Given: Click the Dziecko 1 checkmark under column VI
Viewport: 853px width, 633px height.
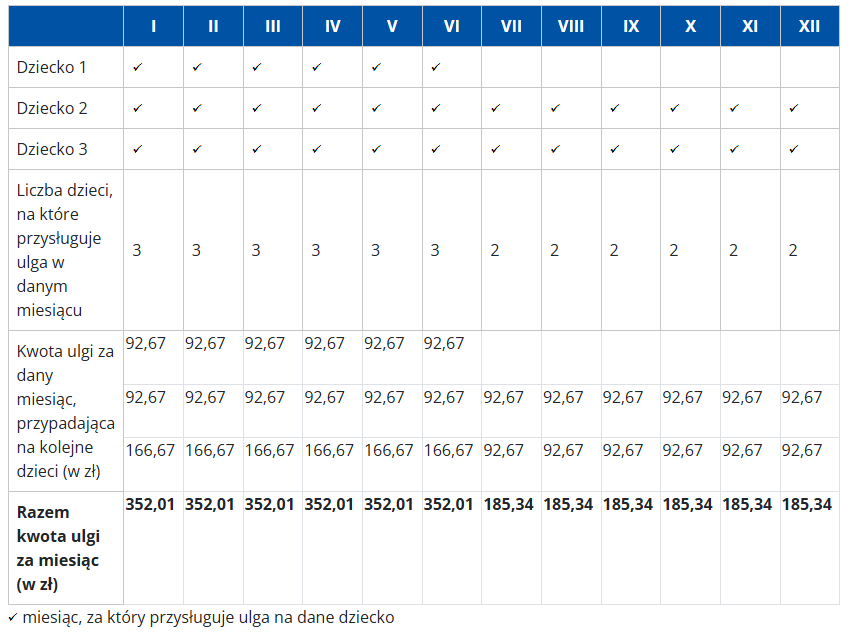Looking at the screenshot, I should (x=435, y=67).
